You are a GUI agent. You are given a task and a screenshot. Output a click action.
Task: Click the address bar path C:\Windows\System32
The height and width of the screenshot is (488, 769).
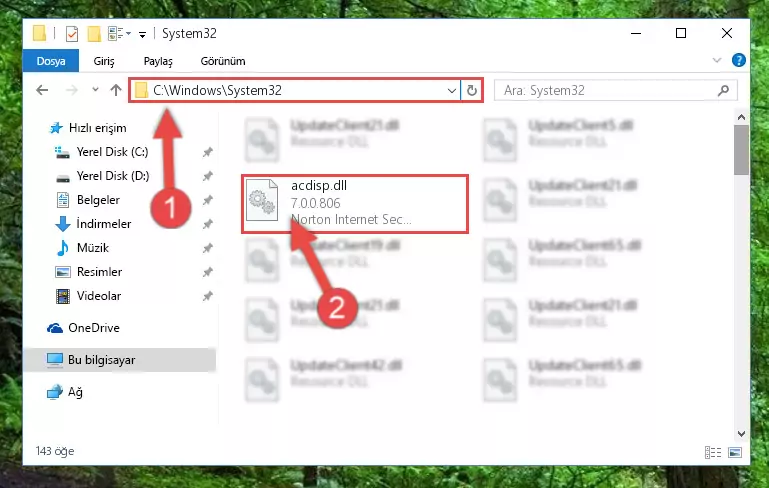tap(217, 90)
